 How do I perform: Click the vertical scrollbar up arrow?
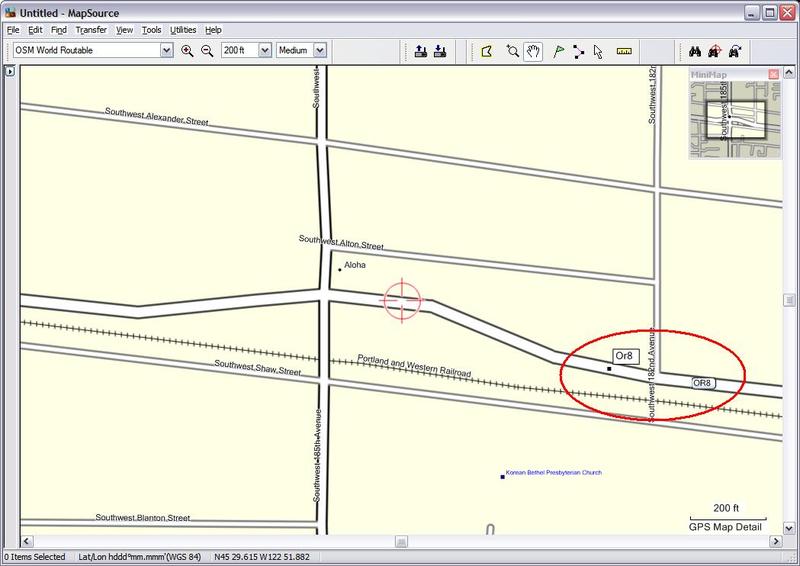(x=789, y=72)
